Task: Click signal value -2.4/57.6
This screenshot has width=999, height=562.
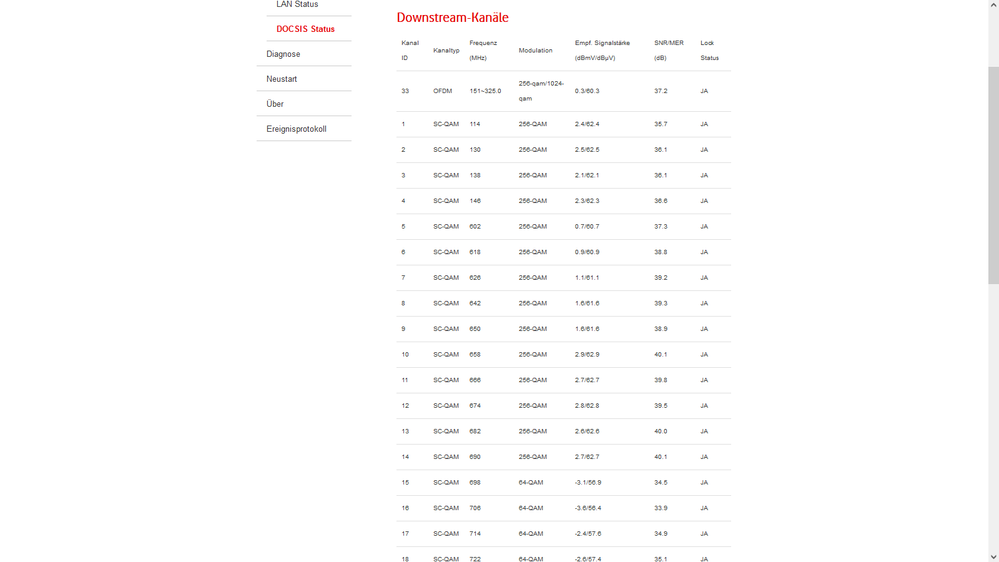Action: tap(588, 533)
